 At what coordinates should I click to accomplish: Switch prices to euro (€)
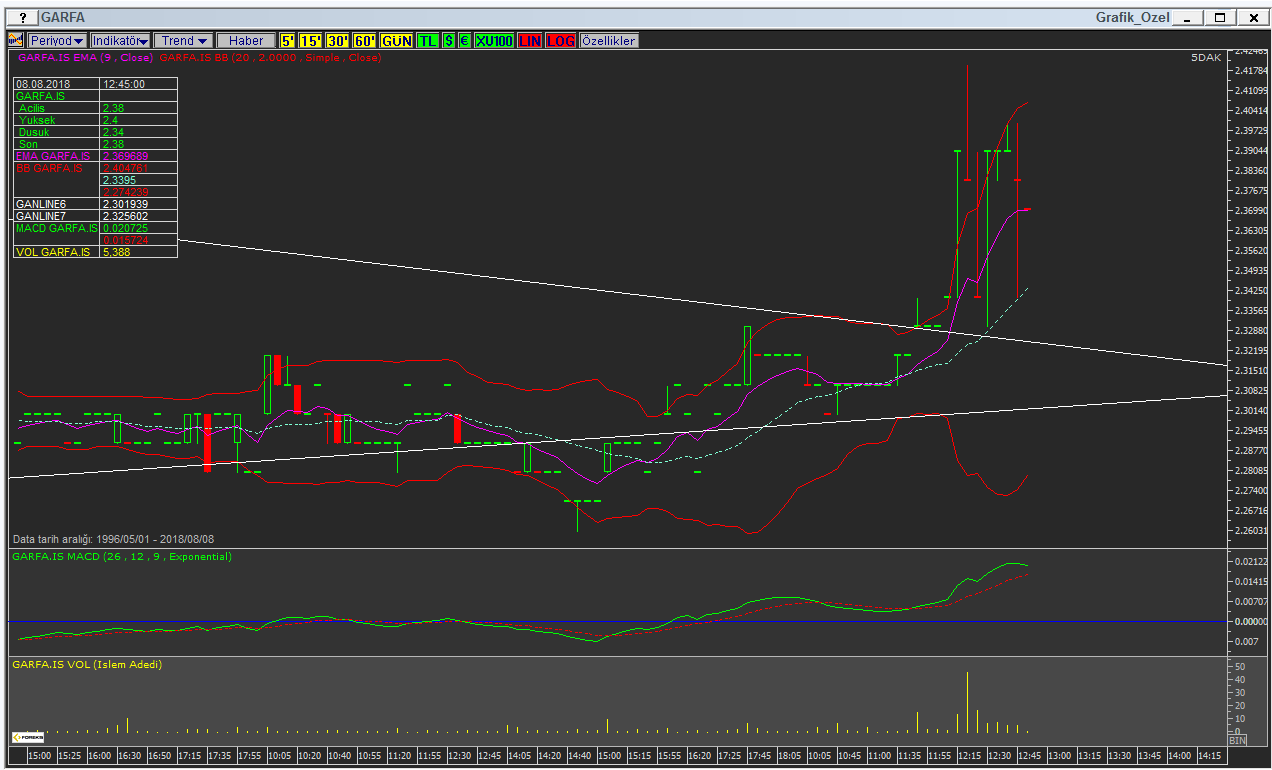(x=465, y=40)
